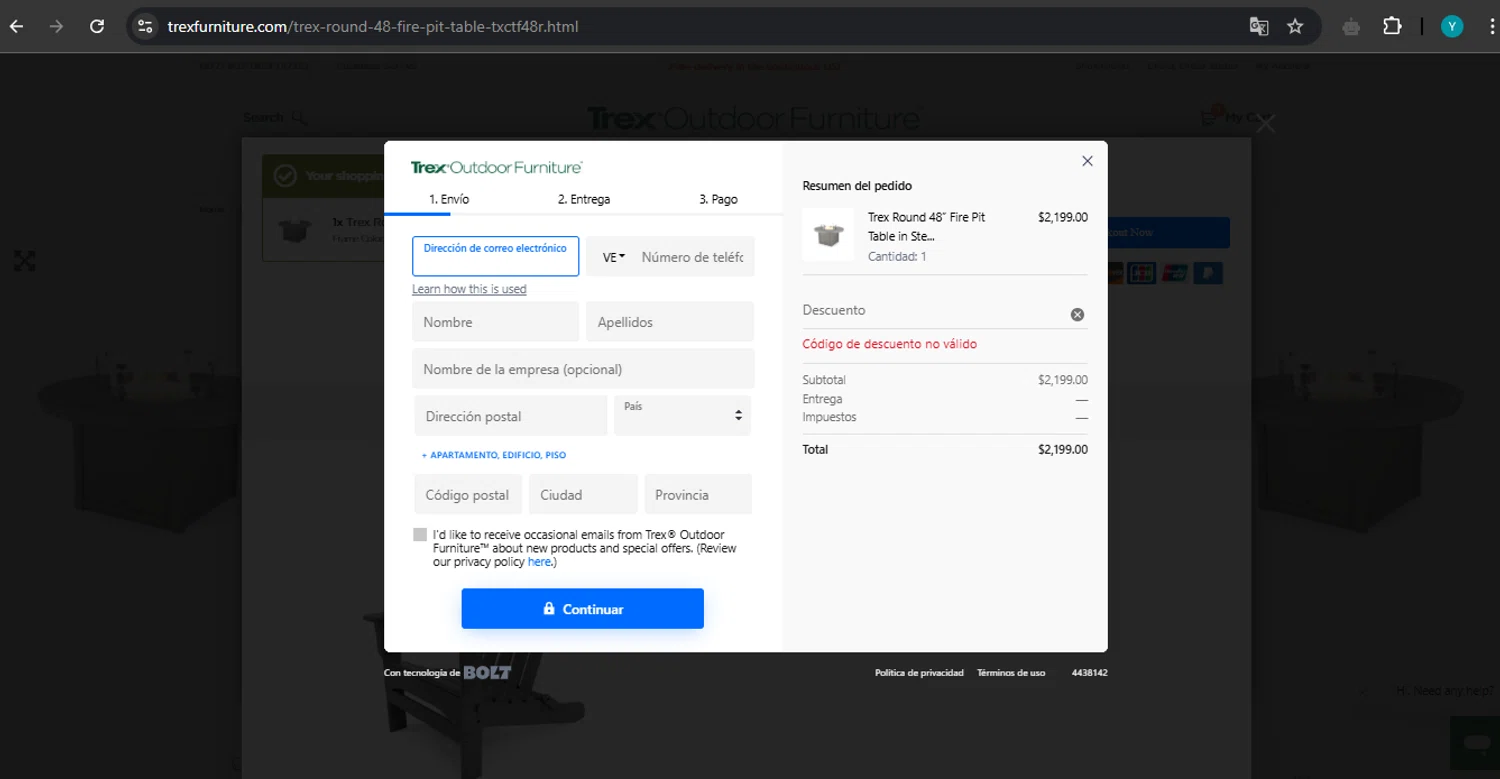
Task: Check the occasional emails opt-in checkbox
Action: [420, 535]
